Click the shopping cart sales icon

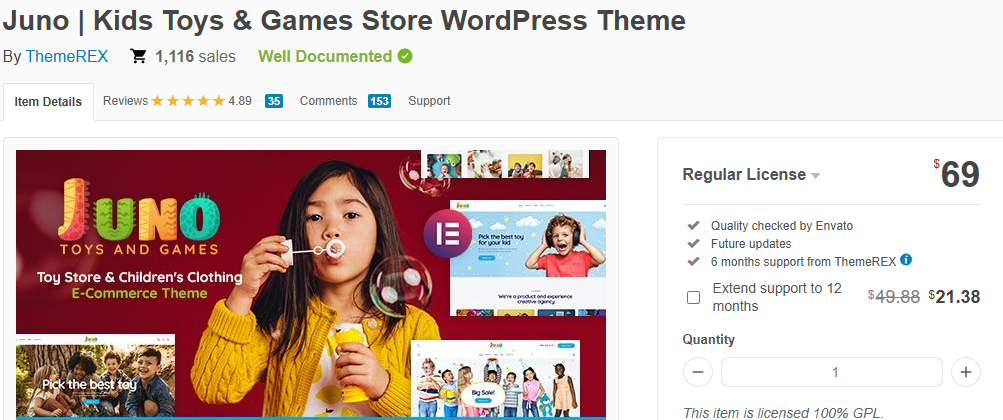(x=138, y=56)
